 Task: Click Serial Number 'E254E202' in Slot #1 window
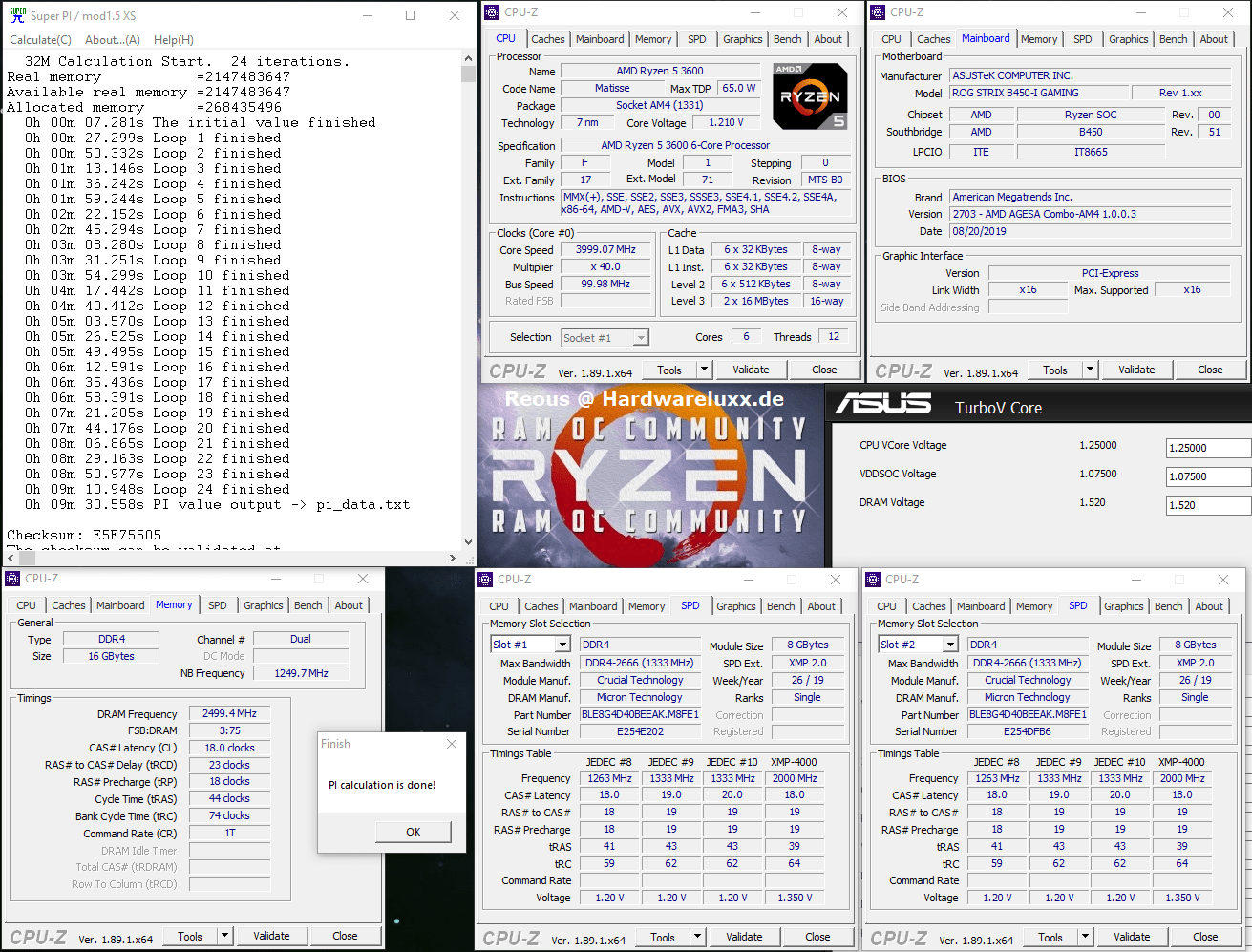click(x=640, y=731)
